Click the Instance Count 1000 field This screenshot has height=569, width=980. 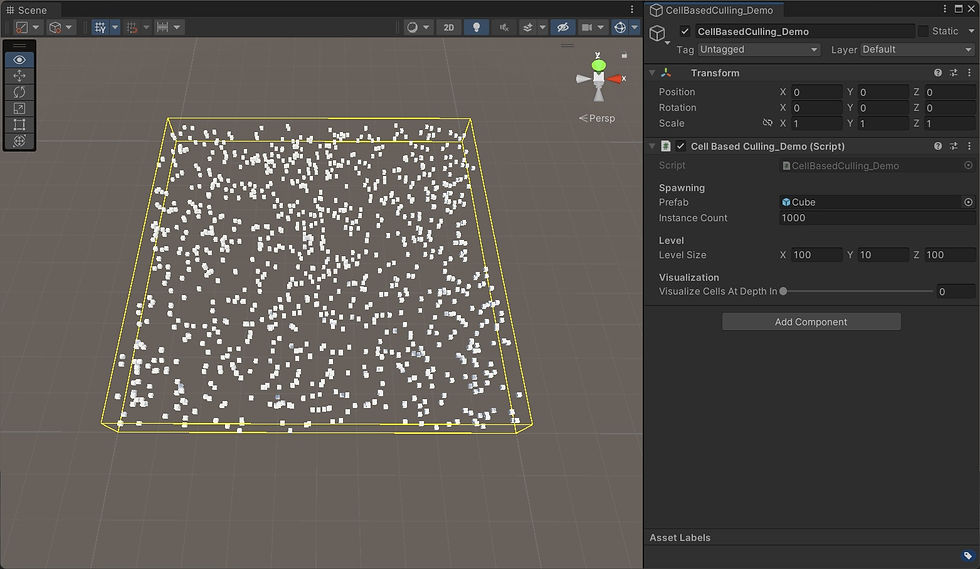click(x=877, y=218)
